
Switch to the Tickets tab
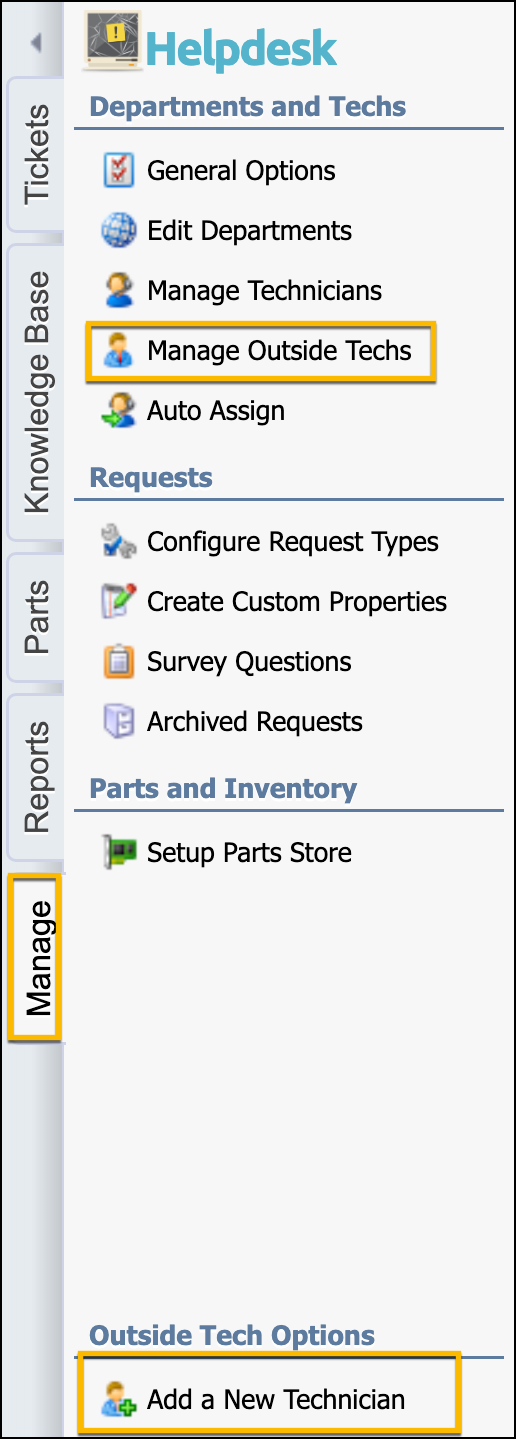36,153
